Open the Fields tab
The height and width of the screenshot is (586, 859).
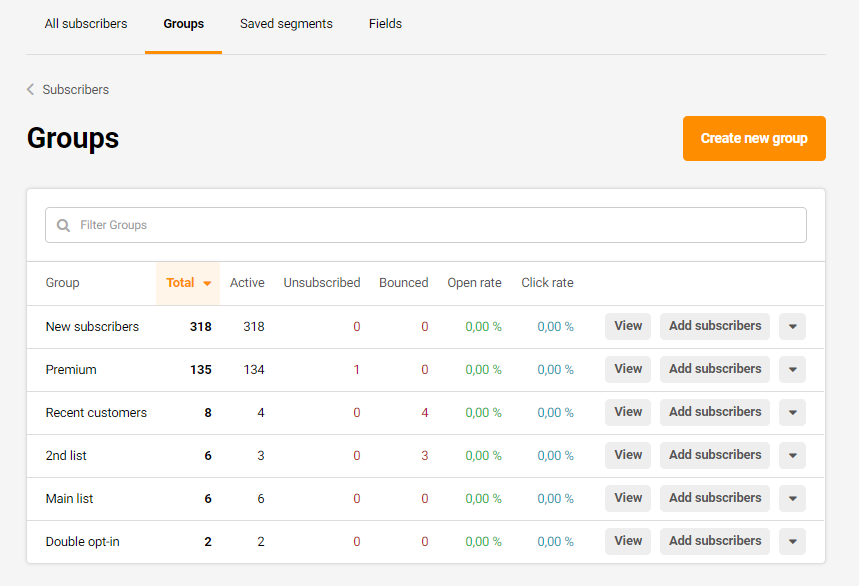[385, 23]
